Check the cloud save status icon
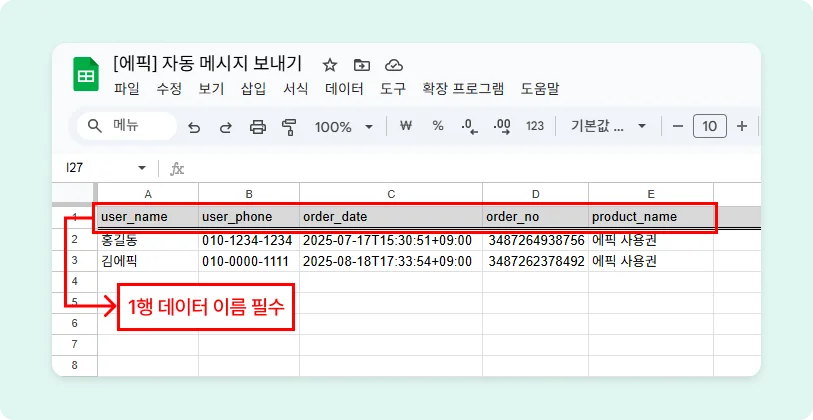813x420 pixels. [x=394, y=65]
